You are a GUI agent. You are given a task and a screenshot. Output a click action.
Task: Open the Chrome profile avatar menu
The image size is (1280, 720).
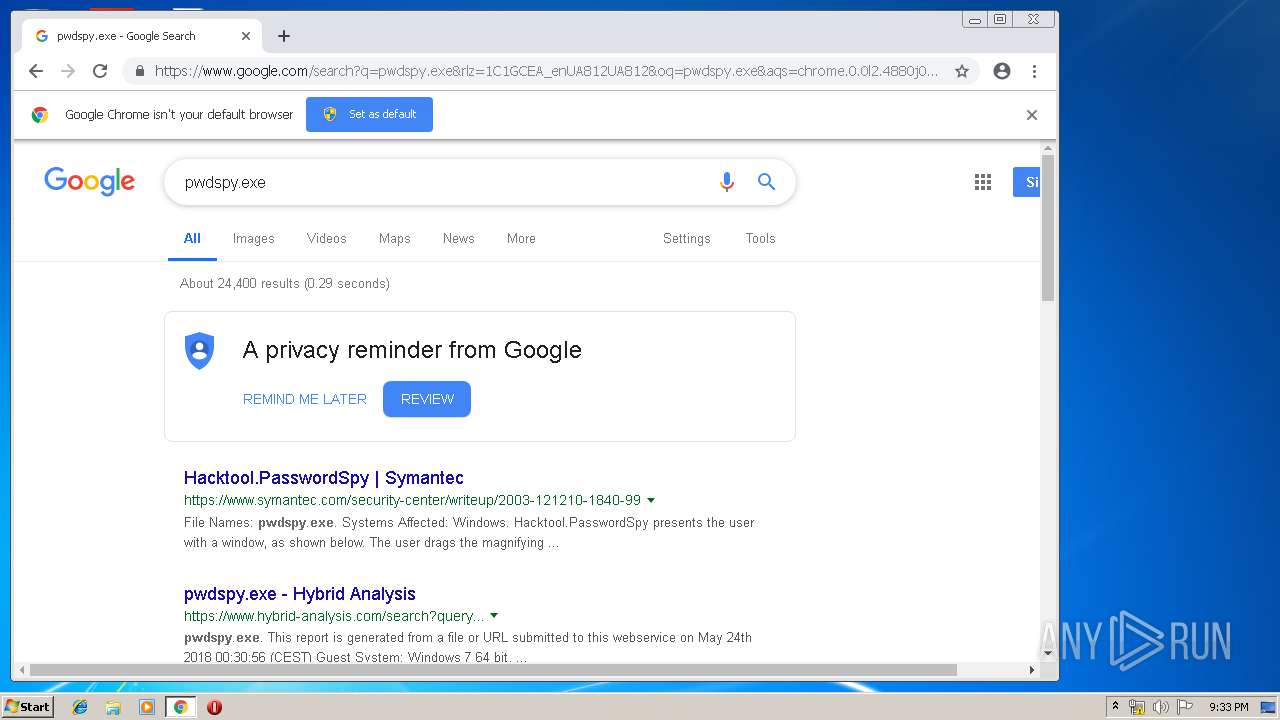click(1002, 71)
